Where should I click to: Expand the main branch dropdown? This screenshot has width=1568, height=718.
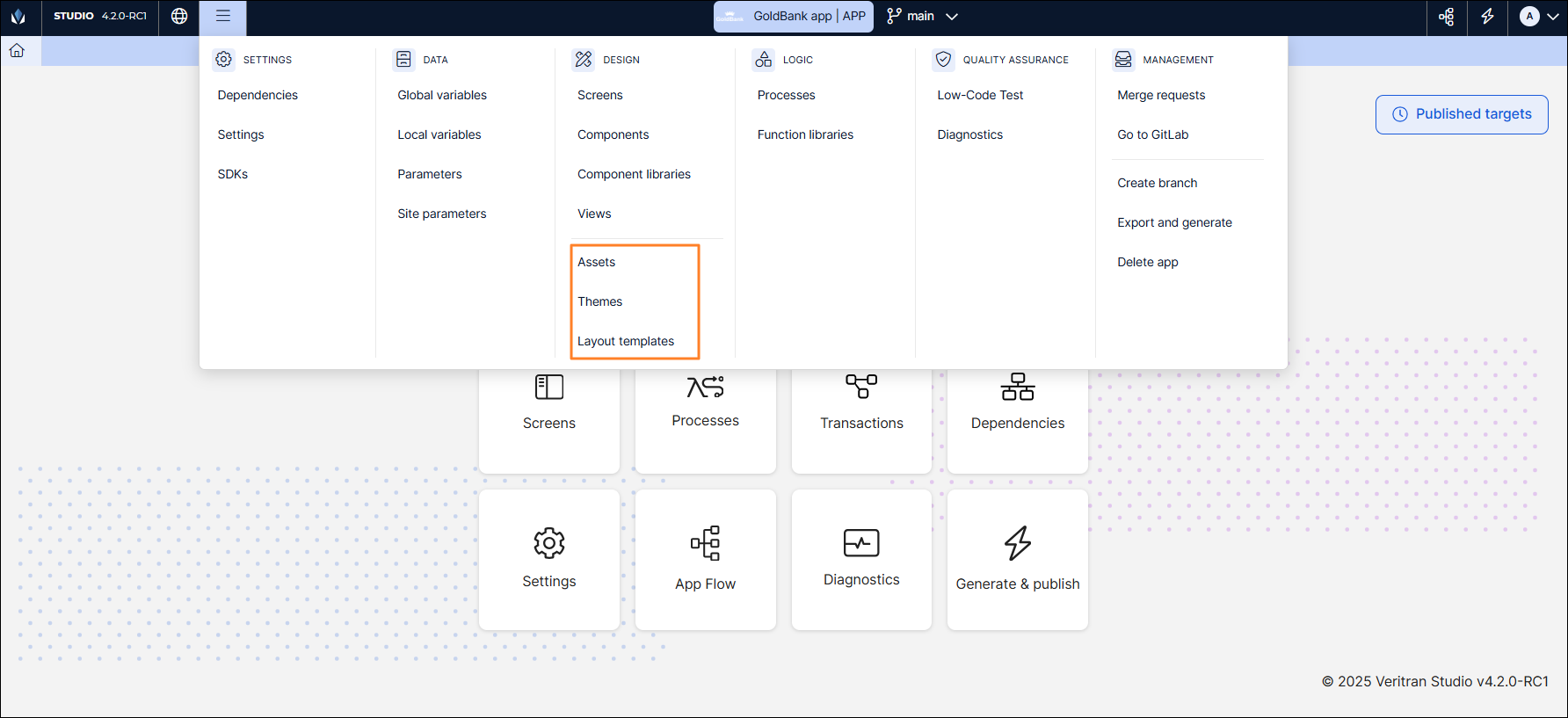pos(922,17)
